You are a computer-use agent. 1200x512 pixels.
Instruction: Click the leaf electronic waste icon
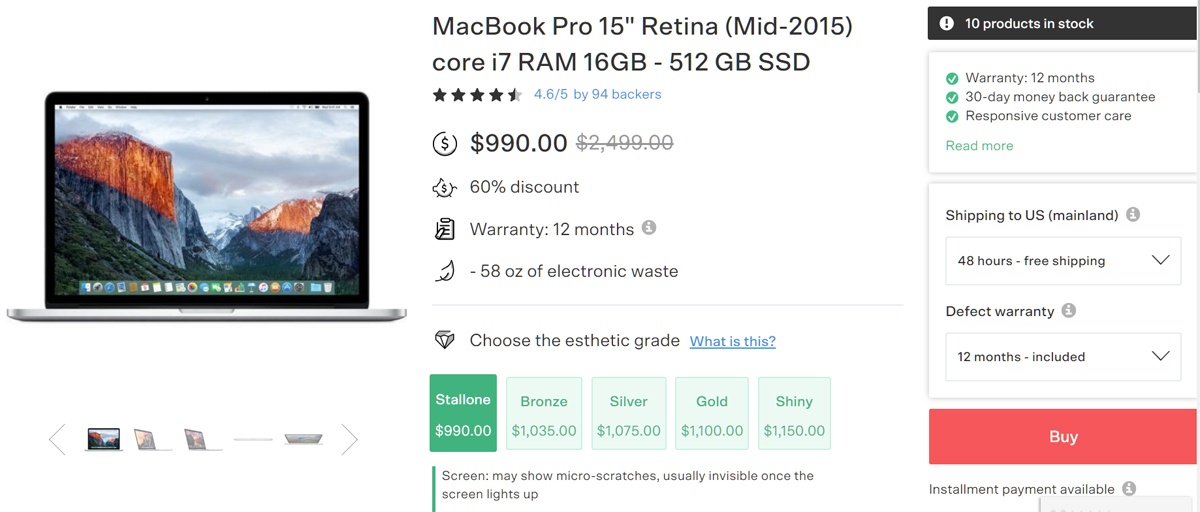tap(445, 271)
